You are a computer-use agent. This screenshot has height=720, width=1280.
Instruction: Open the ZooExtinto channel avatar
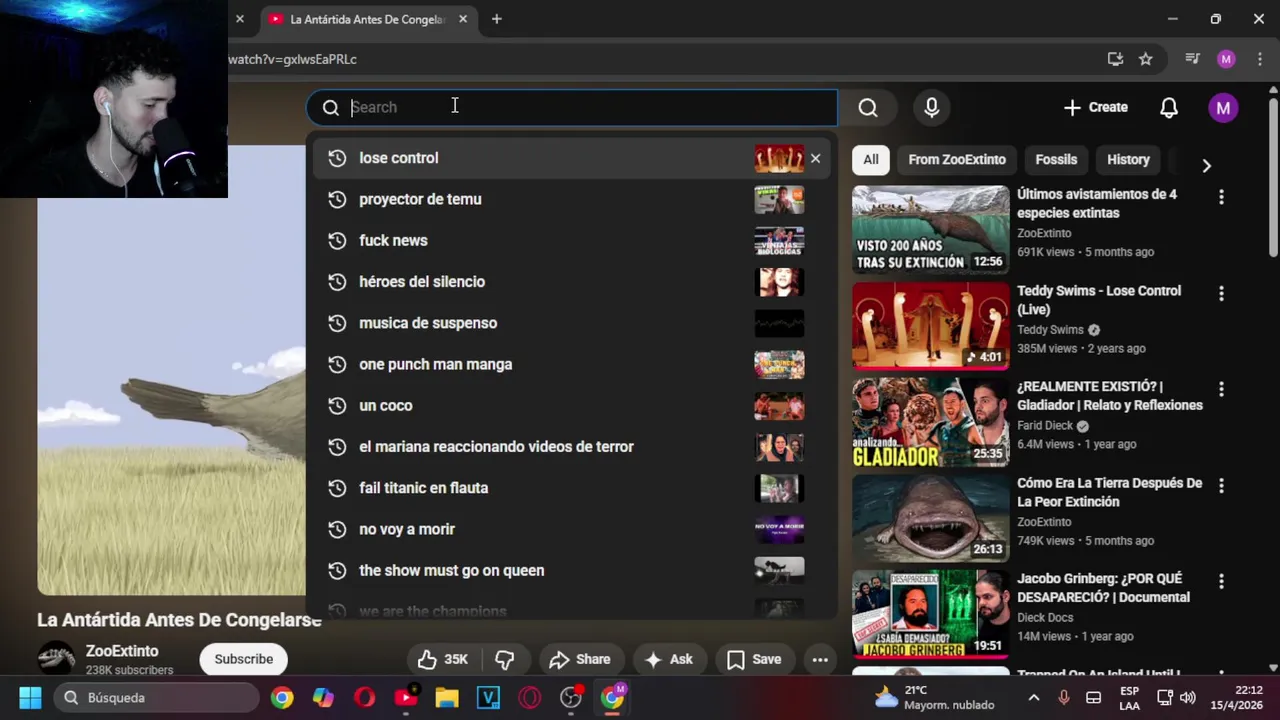56,659
